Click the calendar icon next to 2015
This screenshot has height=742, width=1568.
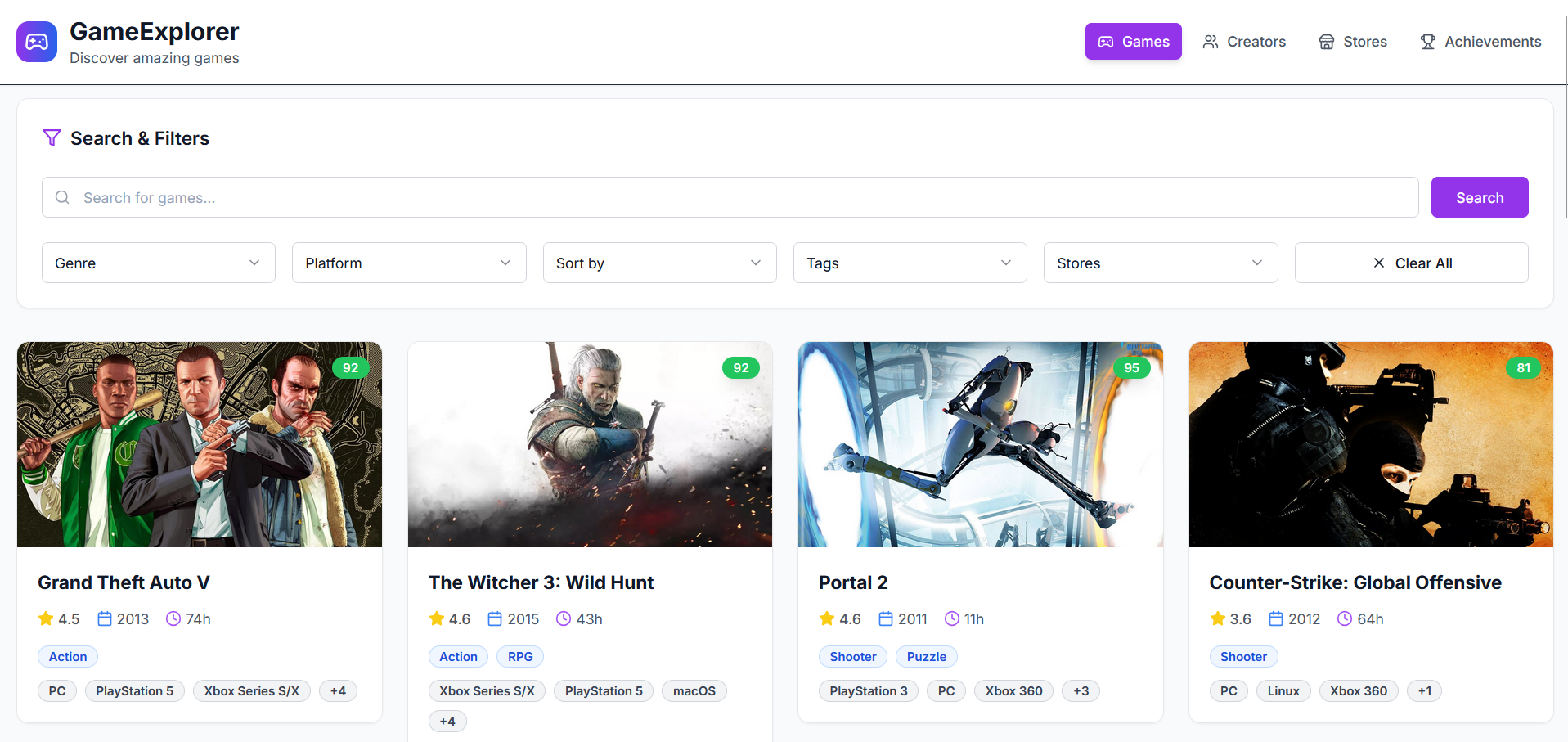point(495,618)
